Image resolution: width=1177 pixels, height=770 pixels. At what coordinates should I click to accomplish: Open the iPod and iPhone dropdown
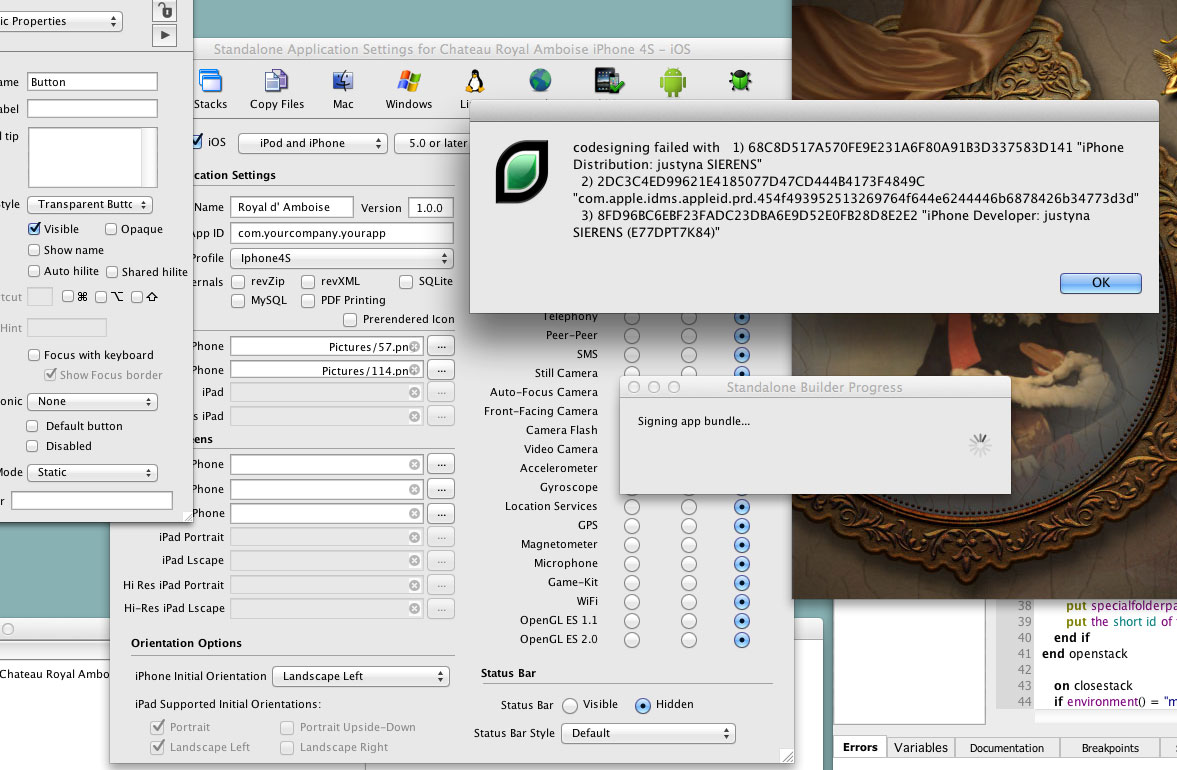click(309, 143)
